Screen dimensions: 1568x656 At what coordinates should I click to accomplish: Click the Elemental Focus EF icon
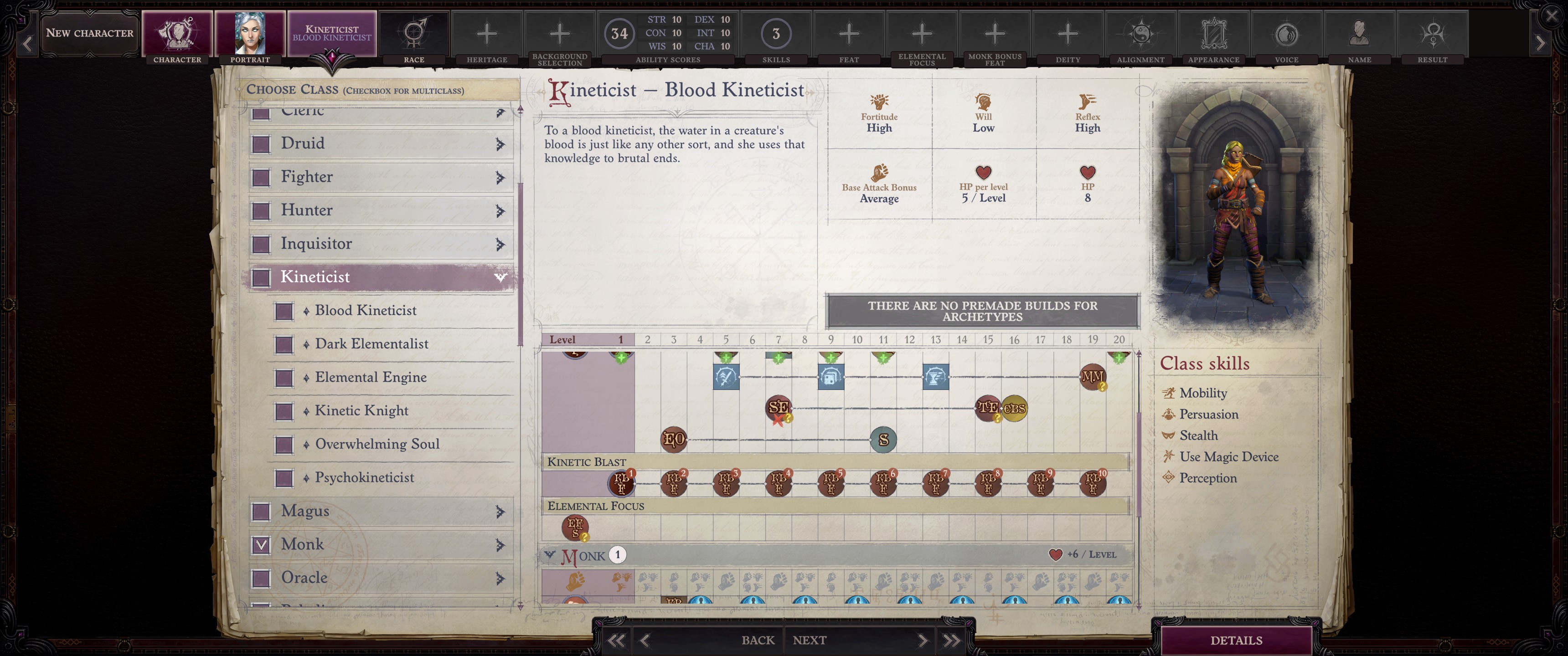click(575, 528)
